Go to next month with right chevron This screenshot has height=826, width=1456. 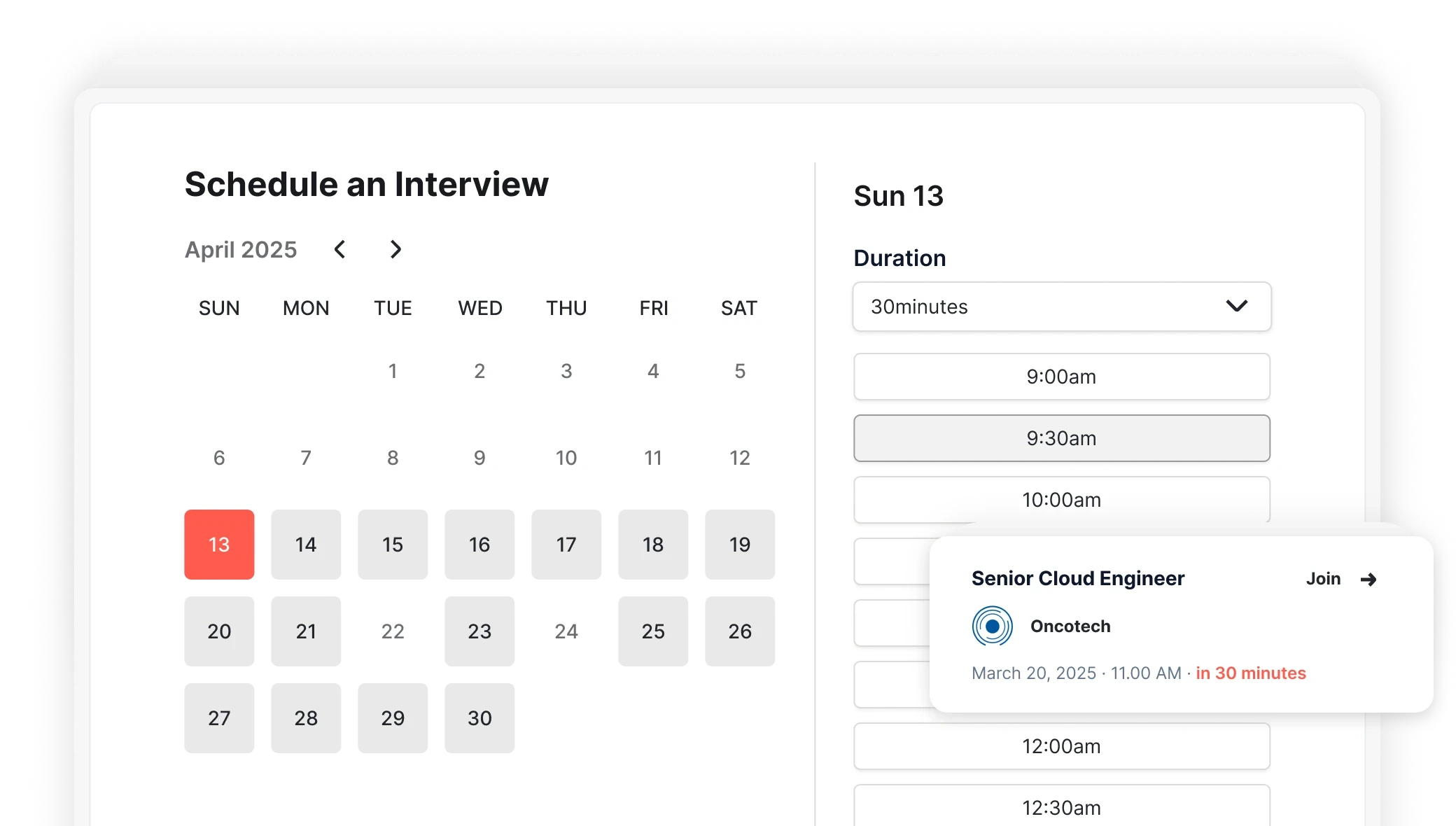click(x=395, y=249)
